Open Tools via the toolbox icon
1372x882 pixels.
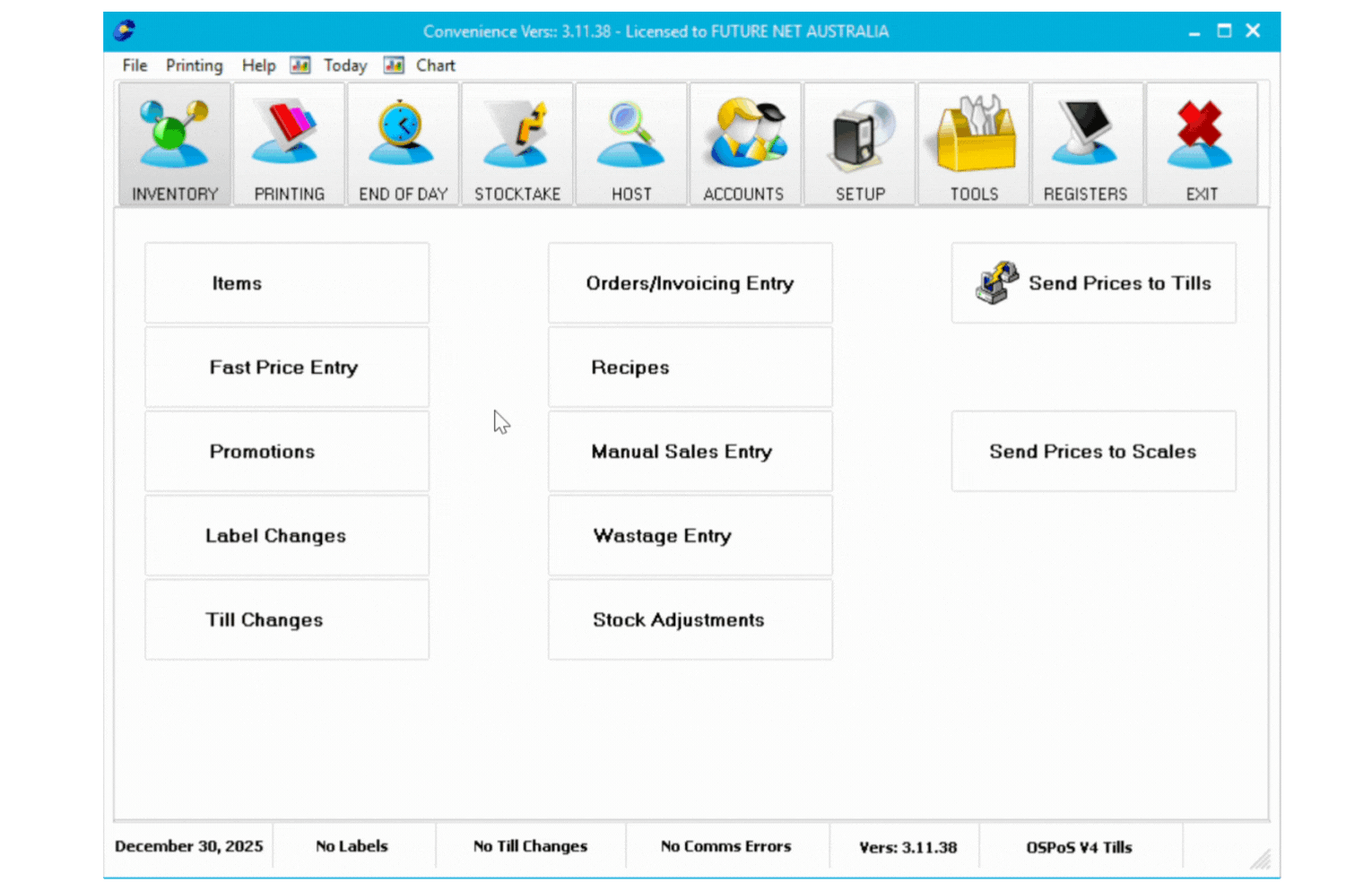(x=973, y=143)
